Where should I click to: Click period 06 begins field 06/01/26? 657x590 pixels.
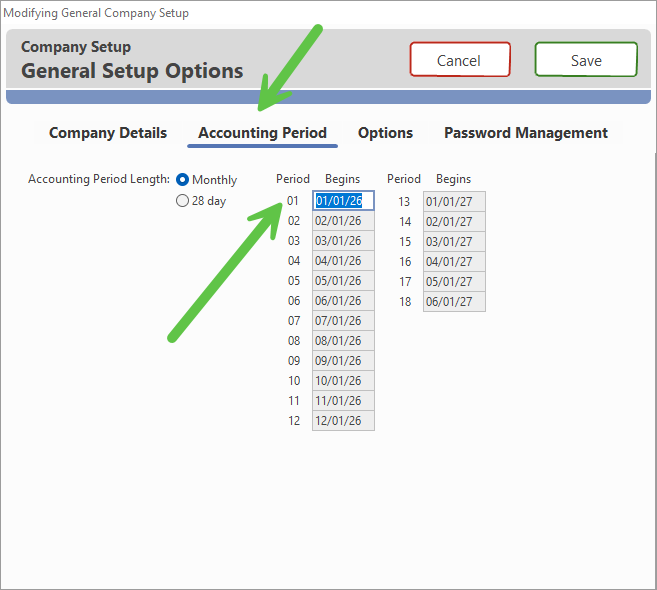pos(343,301)
